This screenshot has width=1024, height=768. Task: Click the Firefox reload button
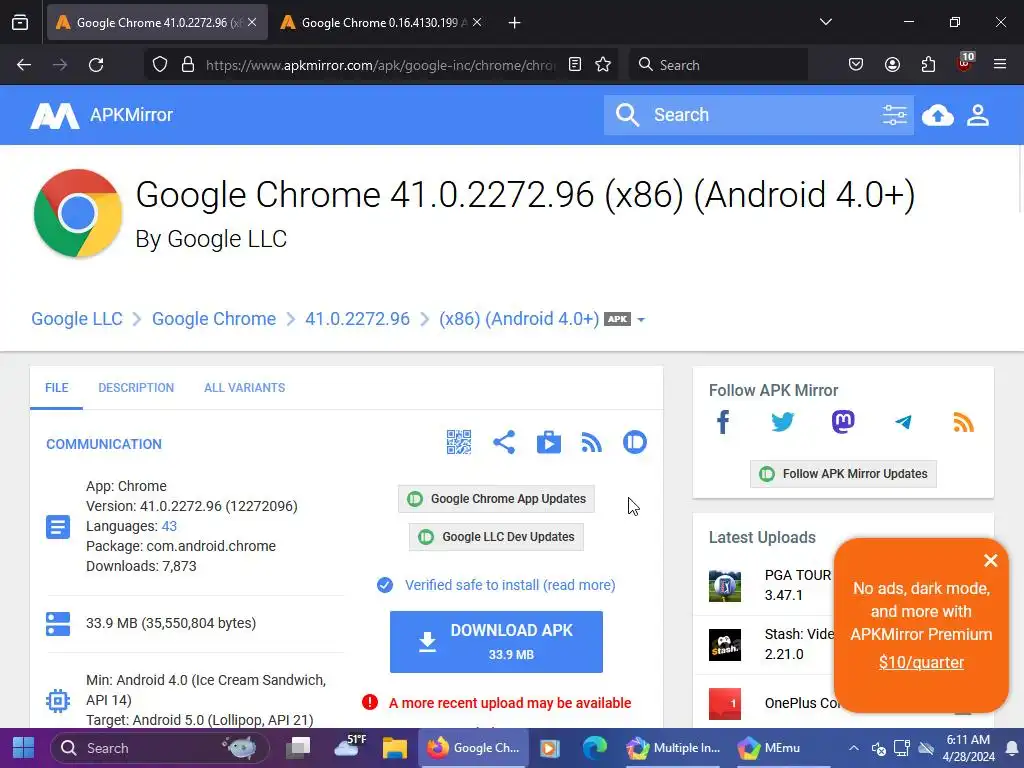coord(96,65)
